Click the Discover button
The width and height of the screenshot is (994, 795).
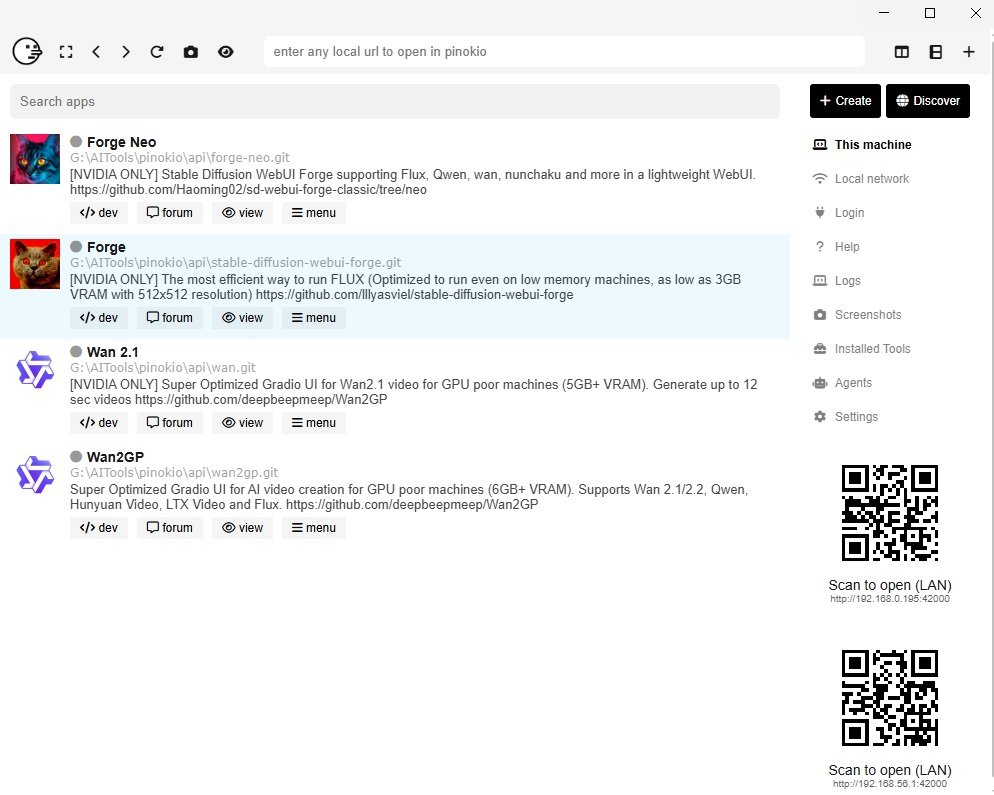point(927,101)
